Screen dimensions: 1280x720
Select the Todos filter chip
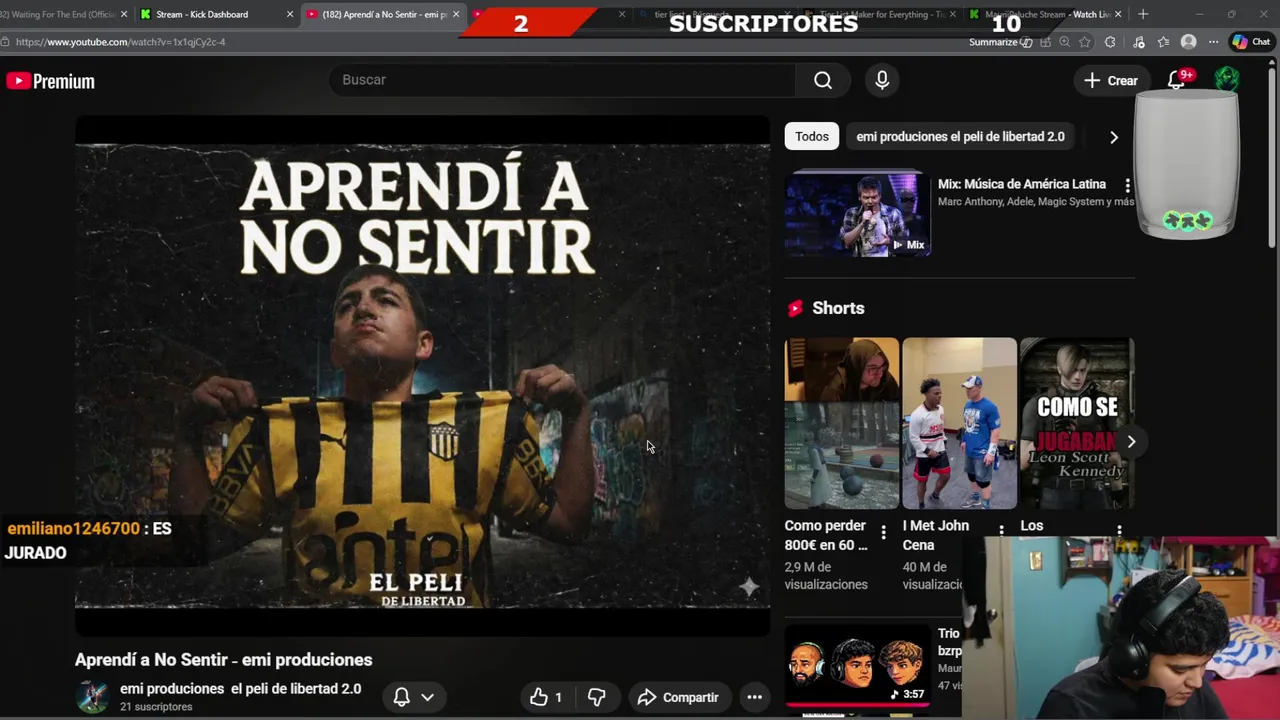[x=812, y=136]
